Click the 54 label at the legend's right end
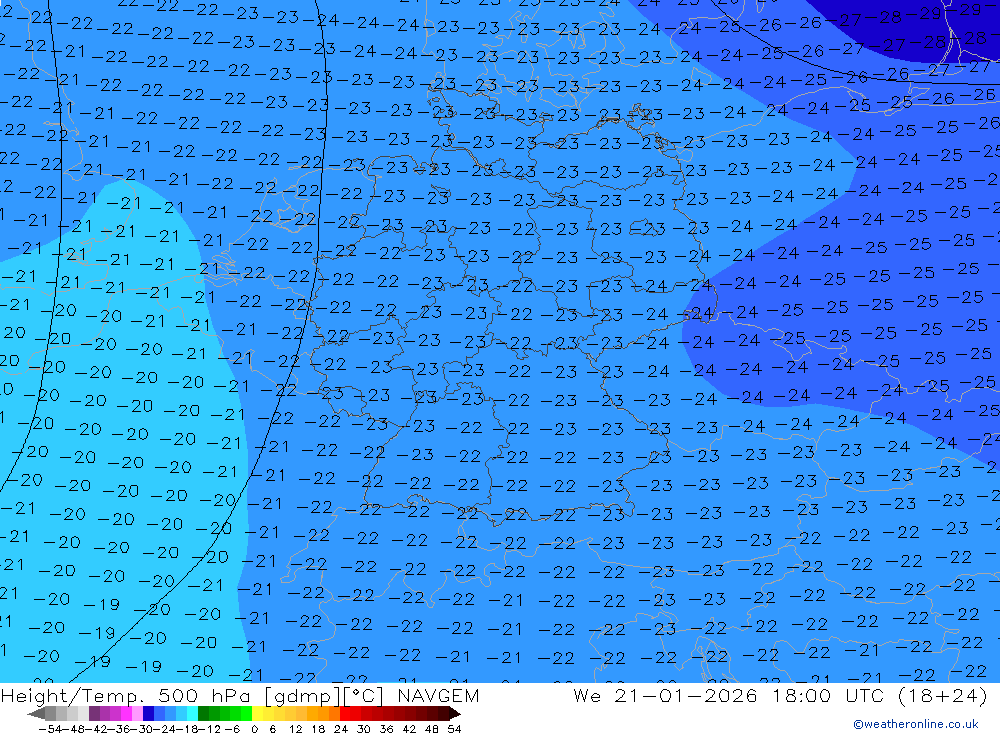Viewport: 1000px width, 733px height. coord(454,729)
